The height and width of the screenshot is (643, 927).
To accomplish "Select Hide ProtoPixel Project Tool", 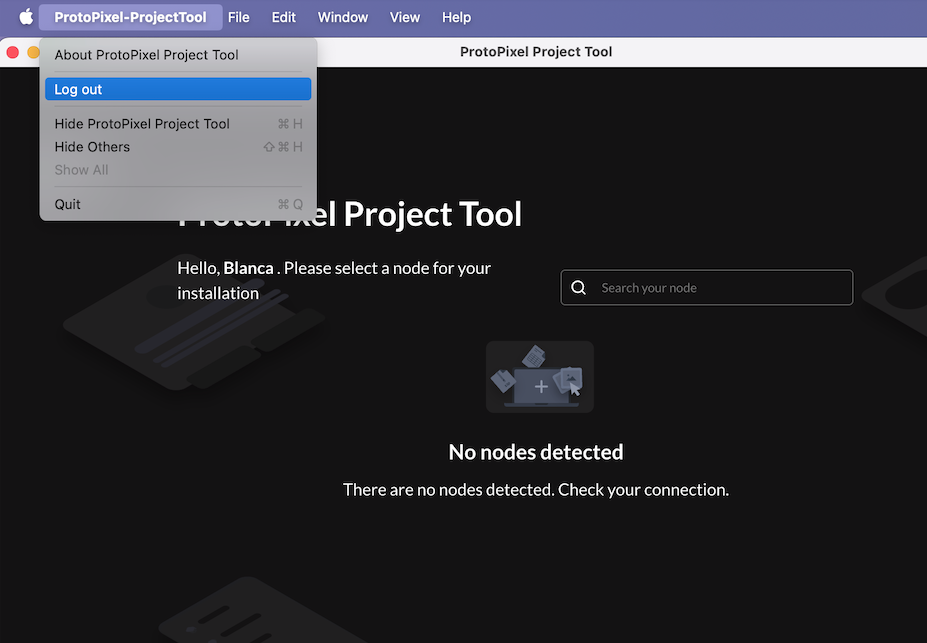I will pos(178,124).
